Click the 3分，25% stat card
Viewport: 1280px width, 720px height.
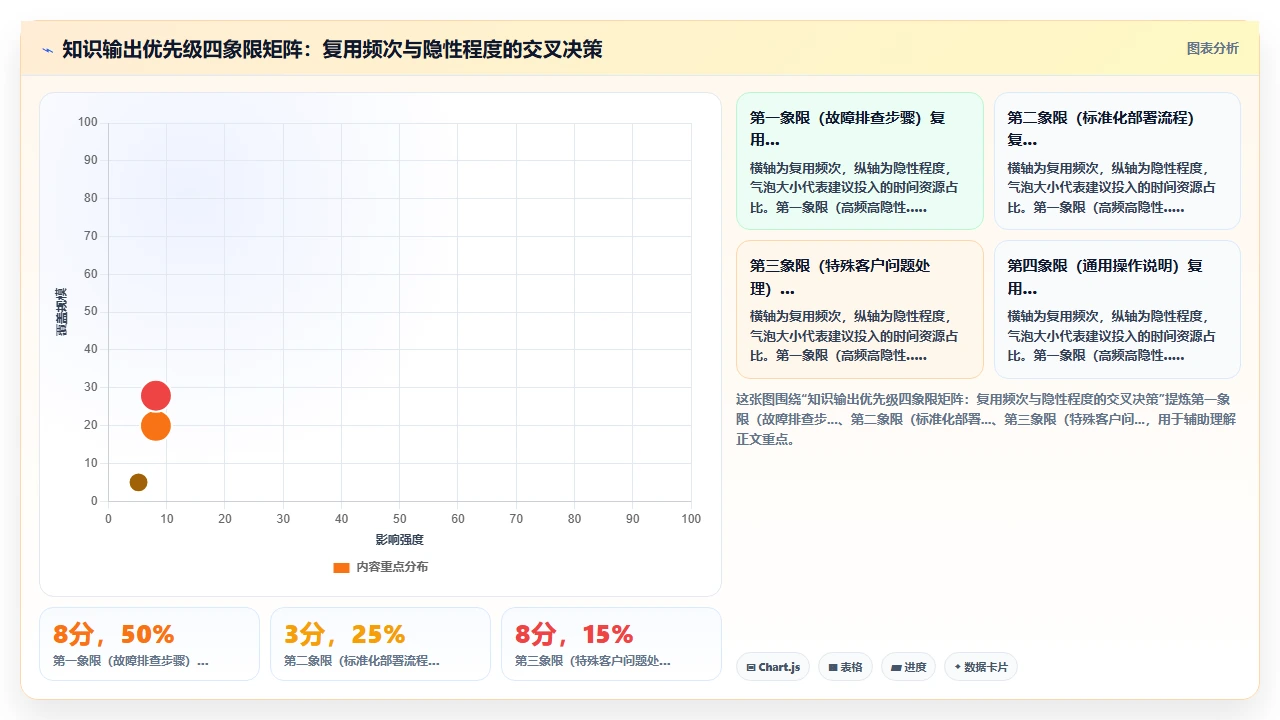tap(380, 644)
